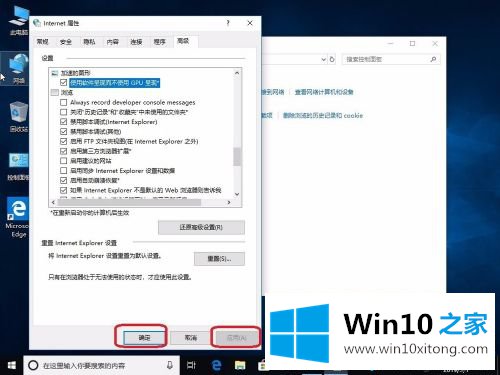
Task: Switch to the 隐私 tab
Action: 89,42
